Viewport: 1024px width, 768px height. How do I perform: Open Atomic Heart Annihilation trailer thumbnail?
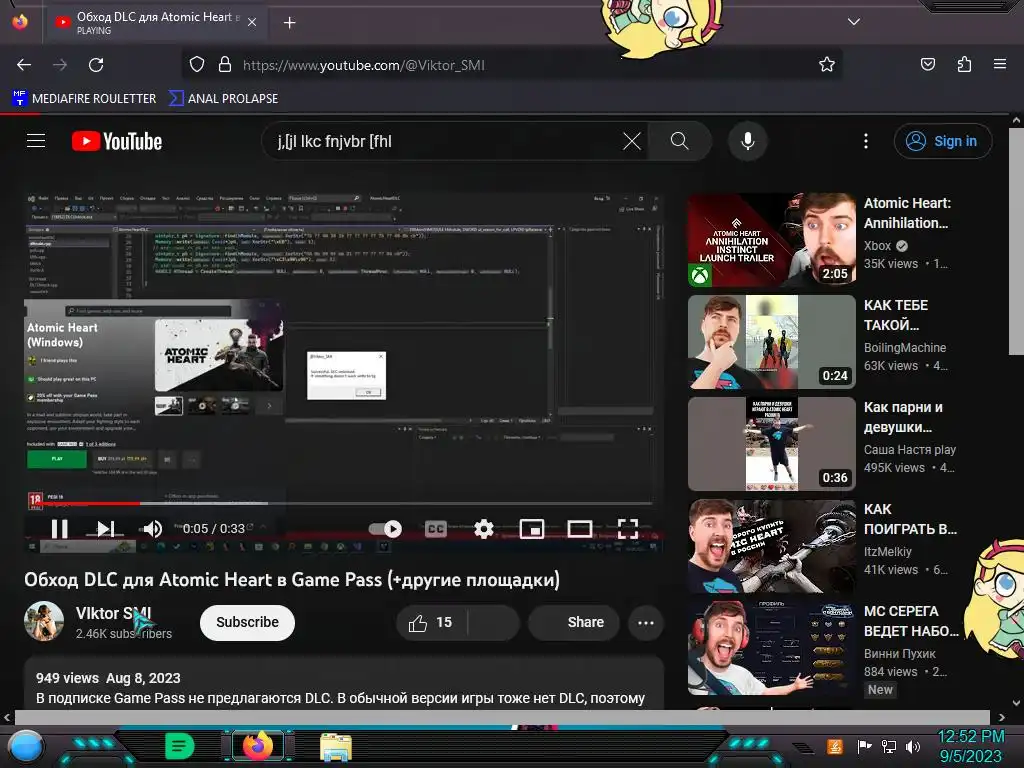click(x=771, y=240)
